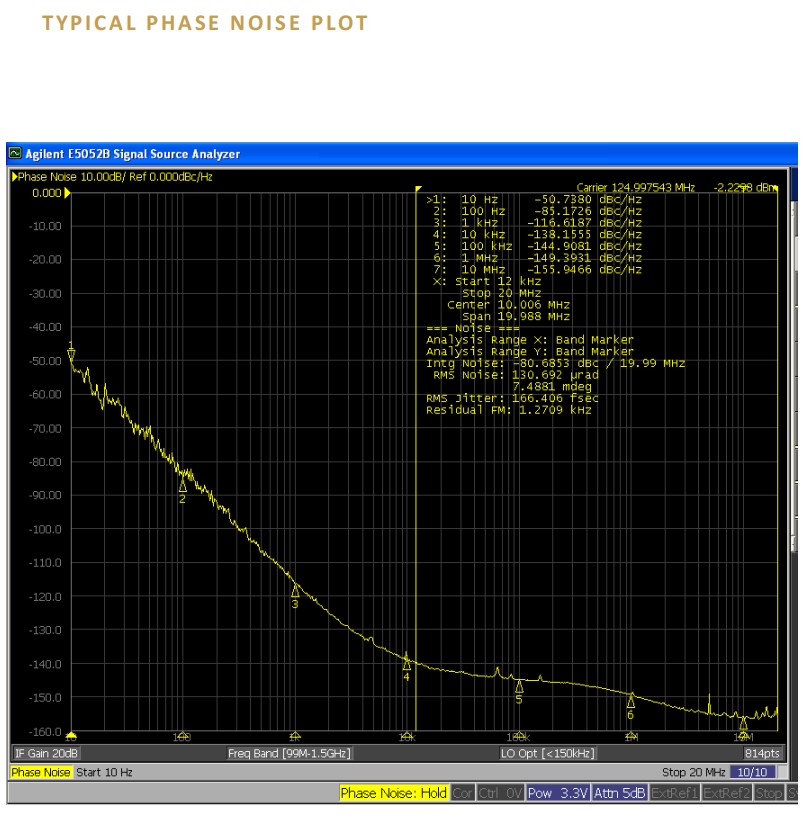Image resolution: width=804 pixels, height=822 pixels.
Task: Click the 814pts point count field
Action: (762, 753)
